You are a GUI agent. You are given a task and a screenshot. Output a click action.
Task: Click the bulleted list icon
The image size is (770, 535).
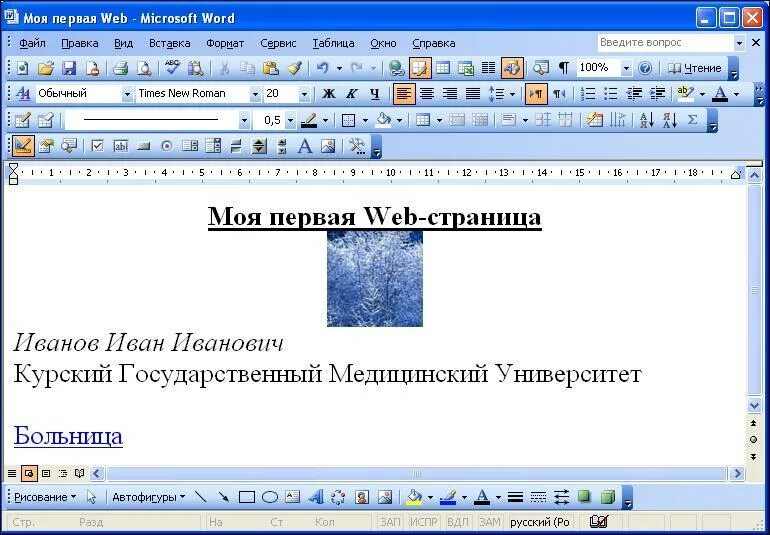(610, 93)
